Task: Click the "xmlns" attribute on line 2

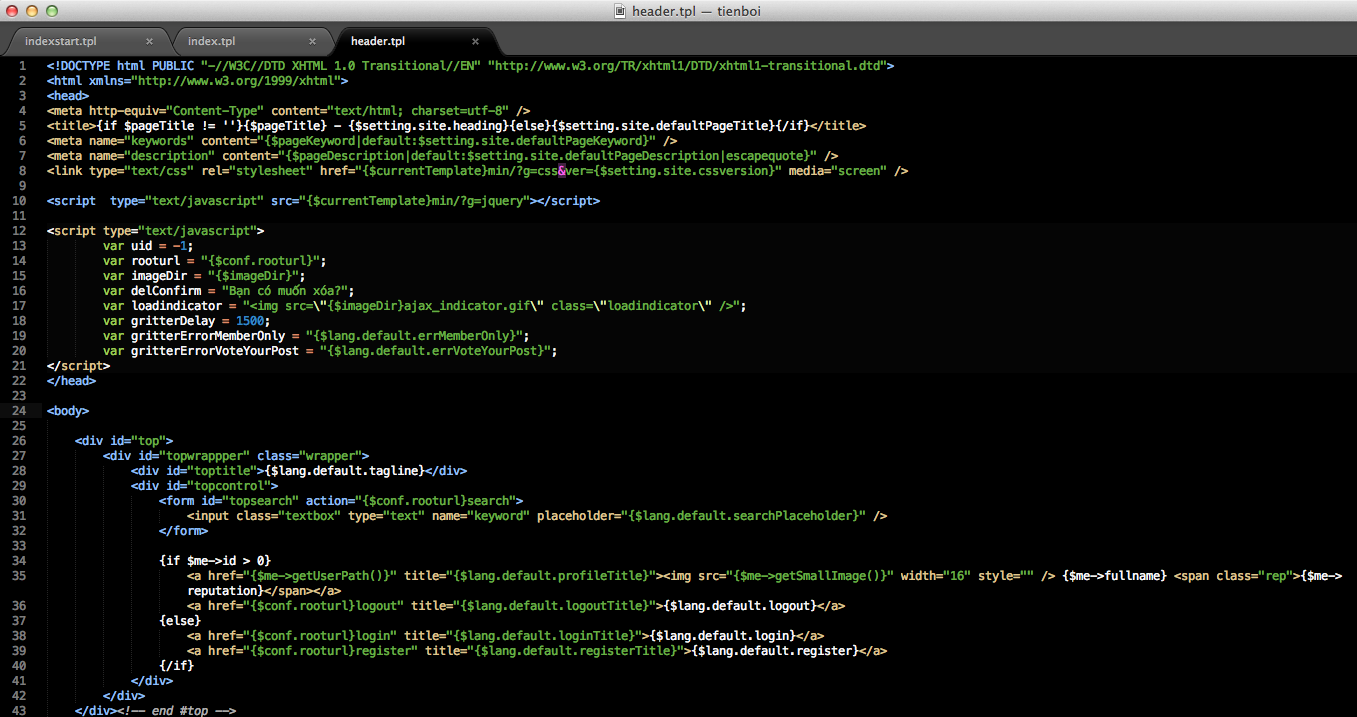Action: click(x=106, y=81)
